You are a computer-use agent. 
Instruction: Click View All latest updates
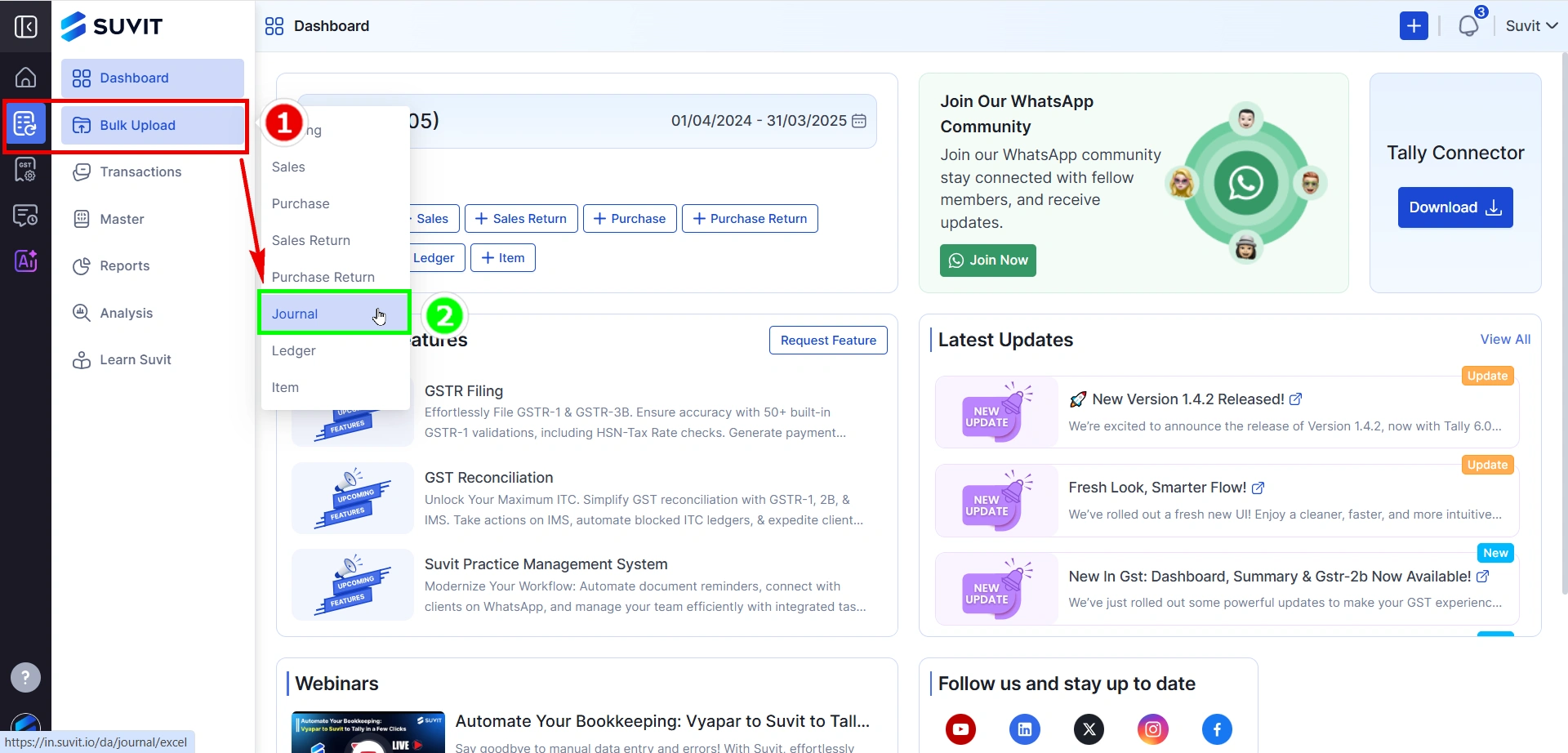(1505, 340)
